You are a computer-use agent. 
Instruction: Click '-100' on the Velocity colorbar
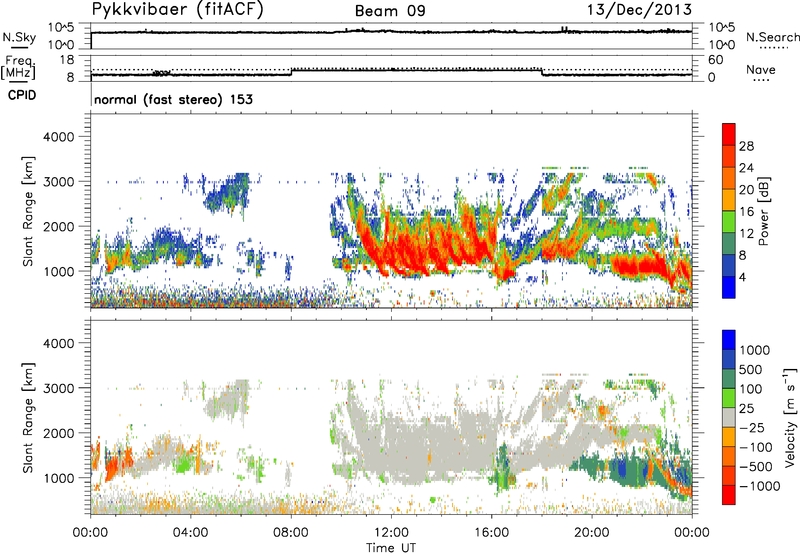pos(756,447)
